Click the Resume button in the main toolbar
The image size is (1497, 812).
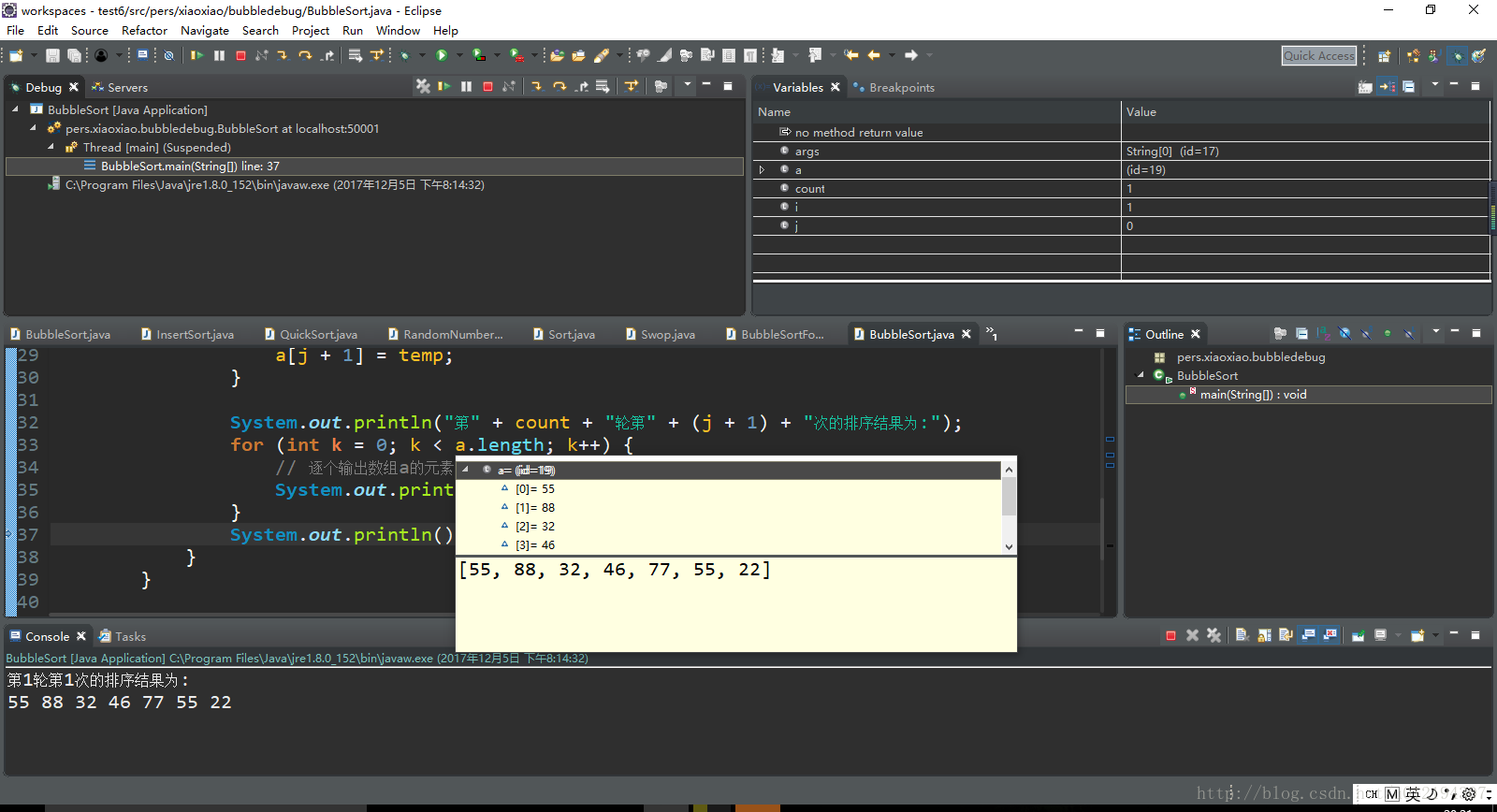click(196, 55)
